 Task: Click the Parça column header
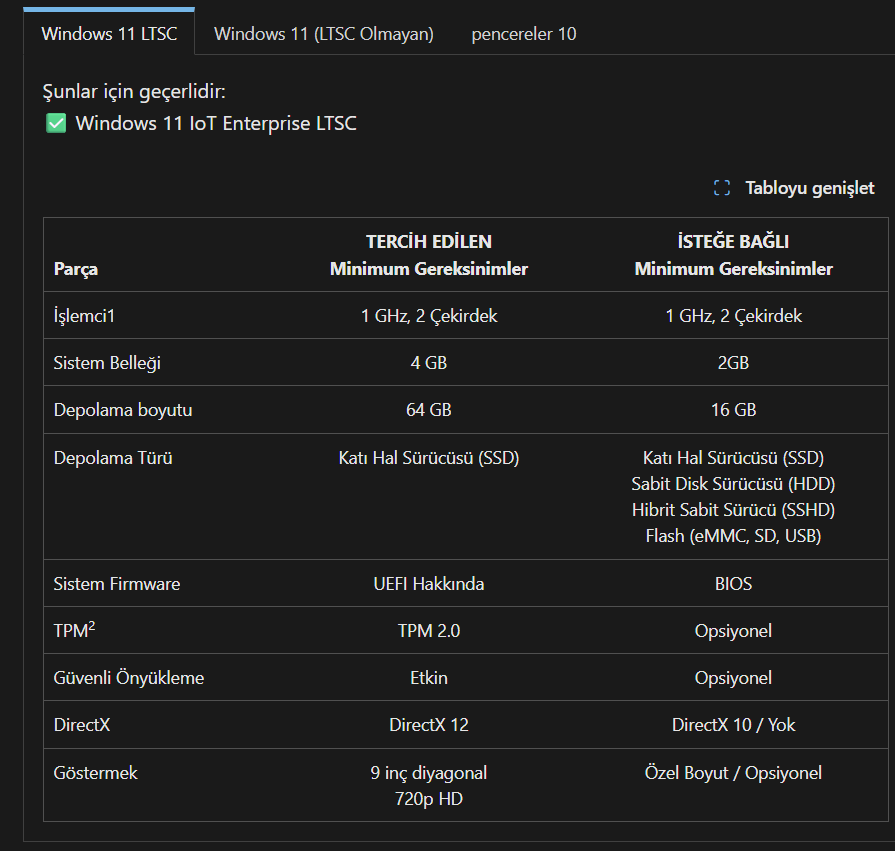click(76, 269)
